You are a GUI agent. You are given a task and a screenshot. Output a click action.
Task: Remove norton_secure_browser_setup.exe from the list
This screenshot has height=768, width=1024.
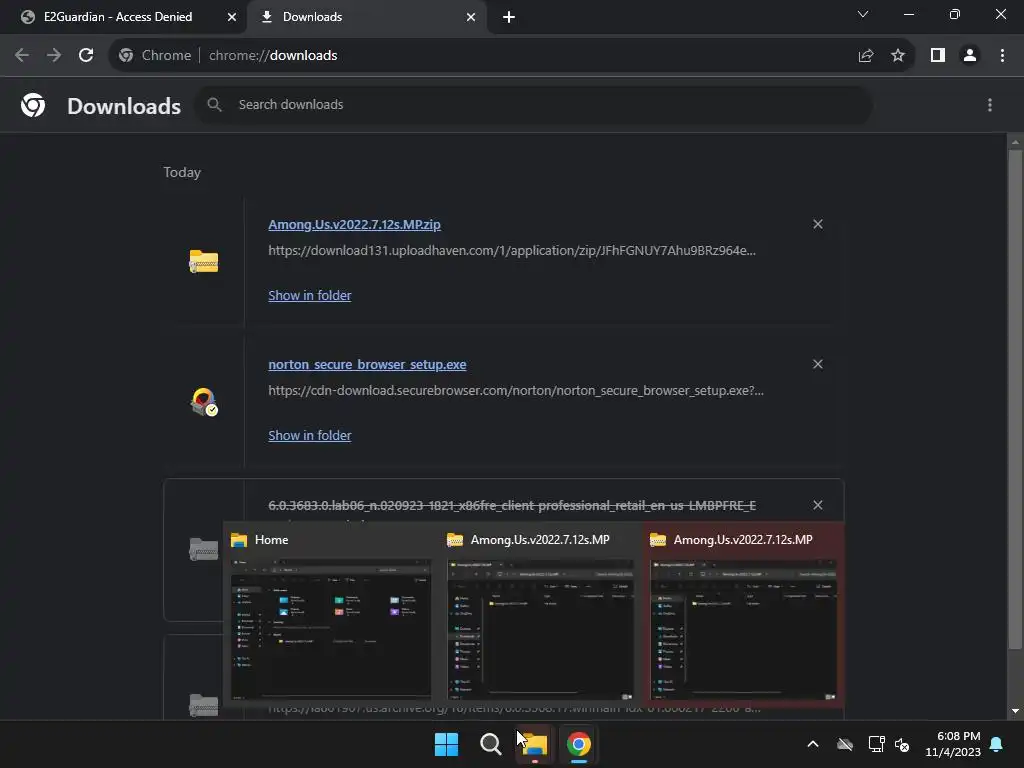[818, 364]
